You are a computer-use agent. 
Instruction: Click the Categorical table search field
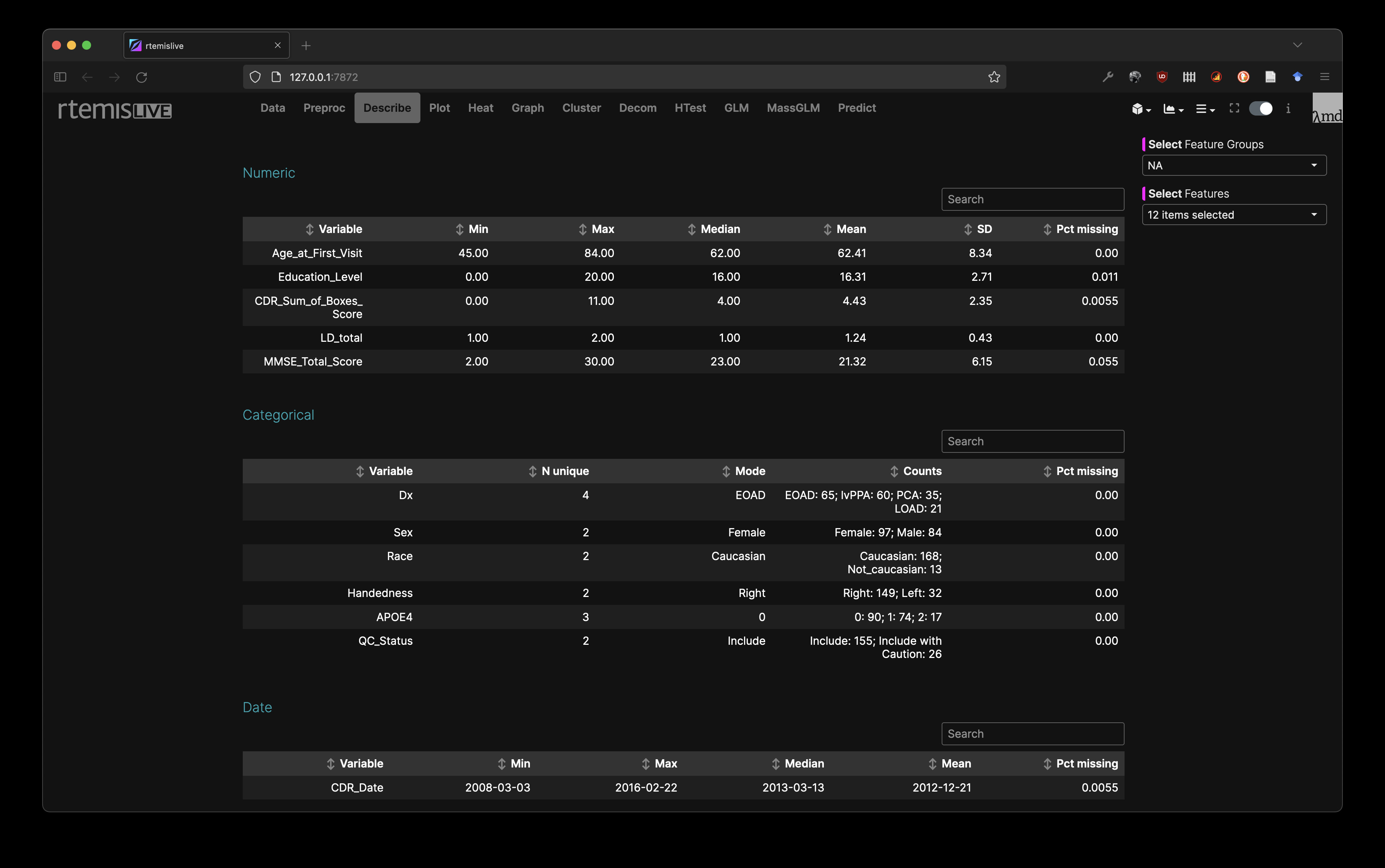pyautogui.click(x=1032, y=442)
